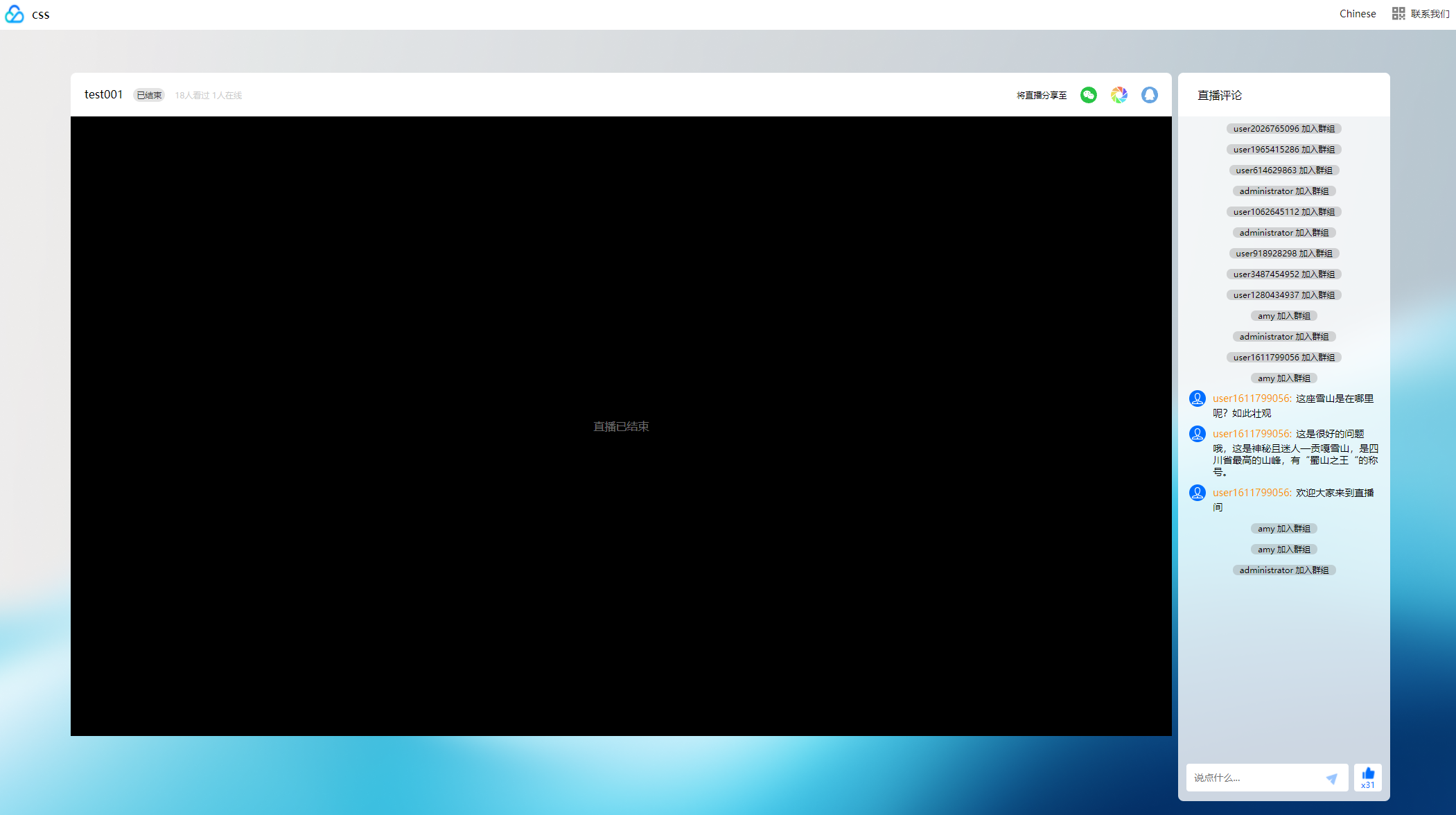Image resolution: width=1456 pixels, height=815 pixels.
Task: Share livestream to WeChat icon
Action: (1088, 95)
